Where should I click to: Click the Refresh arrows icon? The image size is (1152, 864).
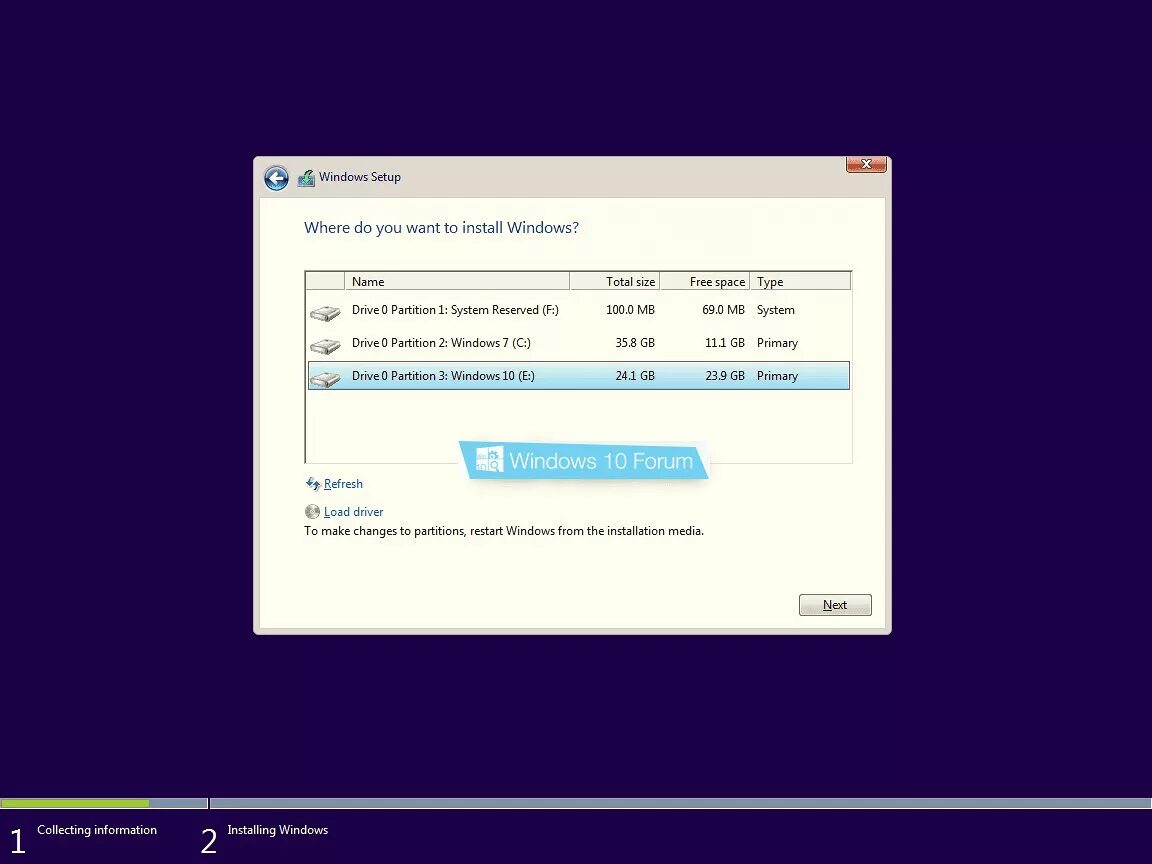point(312,483)
